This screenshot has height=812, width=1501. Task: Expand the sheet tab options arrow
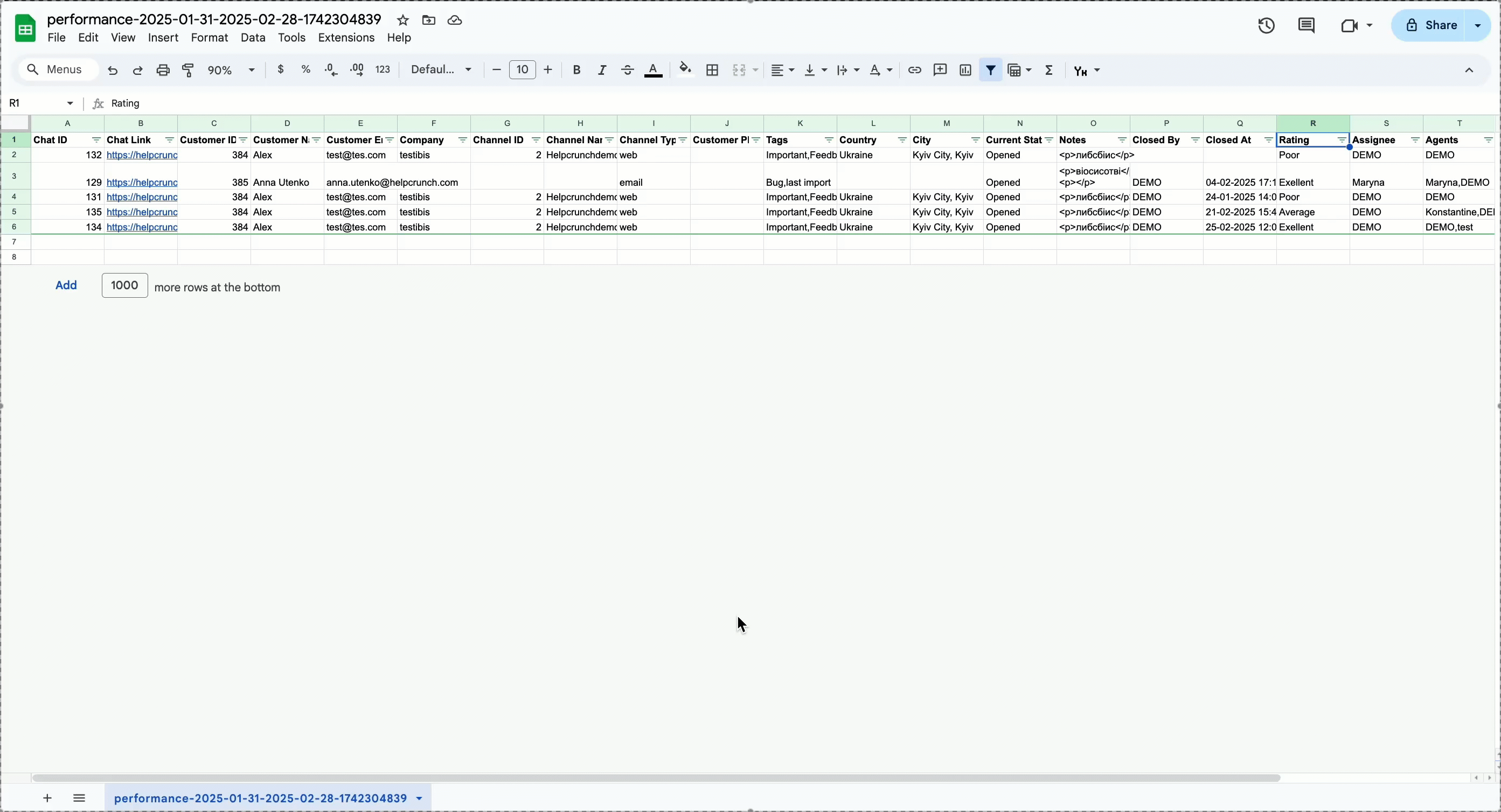[420, 799]
